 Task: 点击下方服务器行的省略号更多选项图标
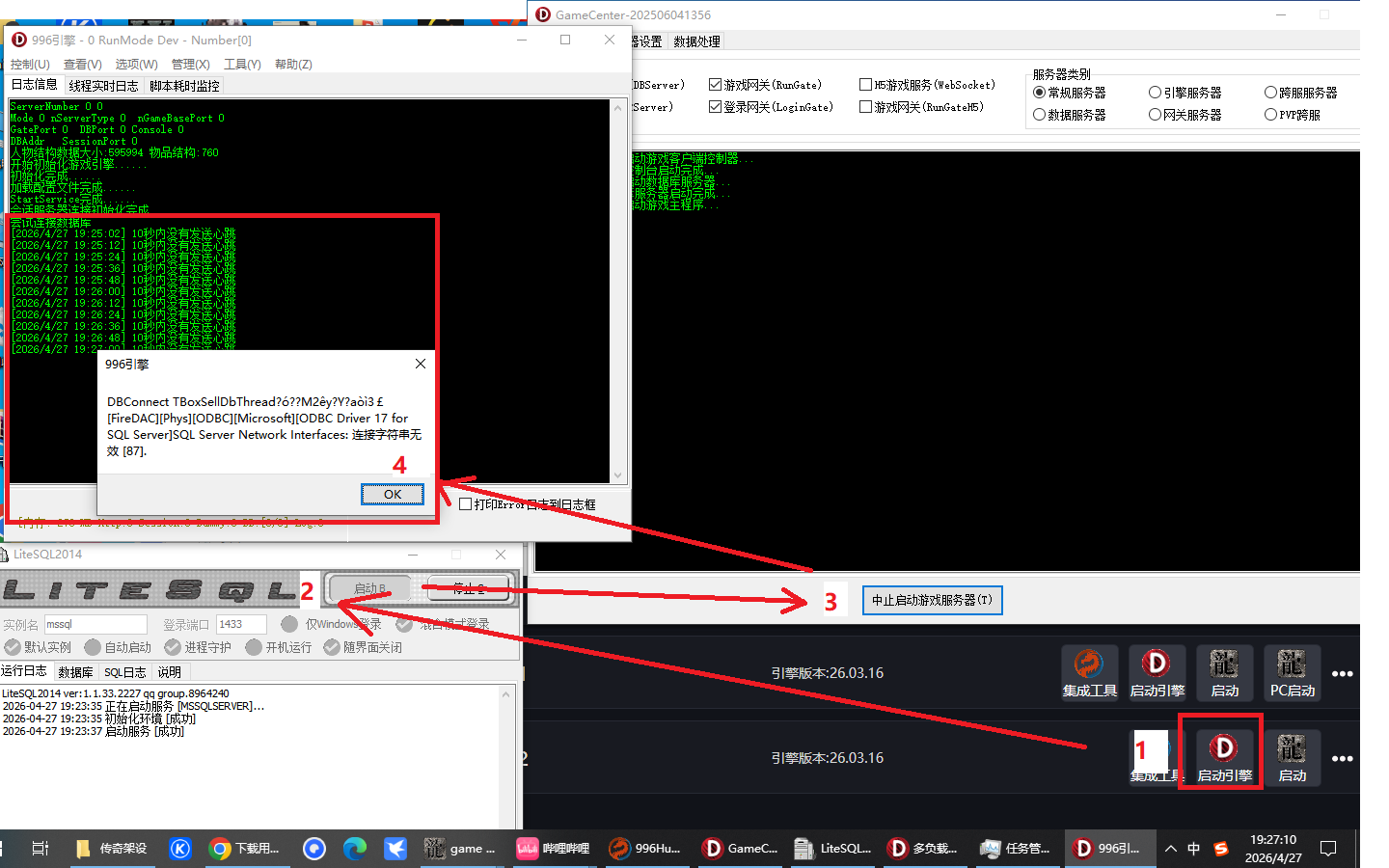[1343, 758]
